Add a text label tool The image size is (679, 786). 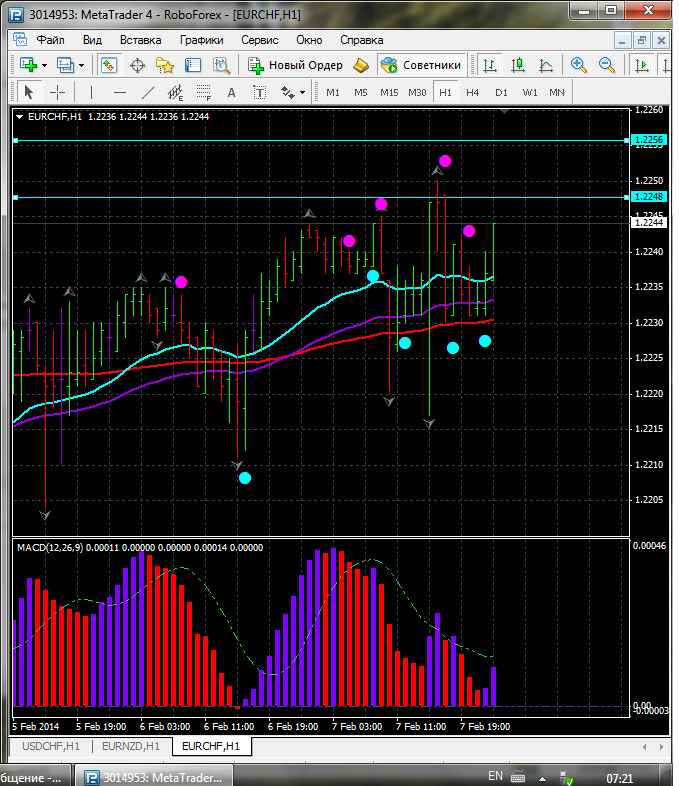(232, 92)
